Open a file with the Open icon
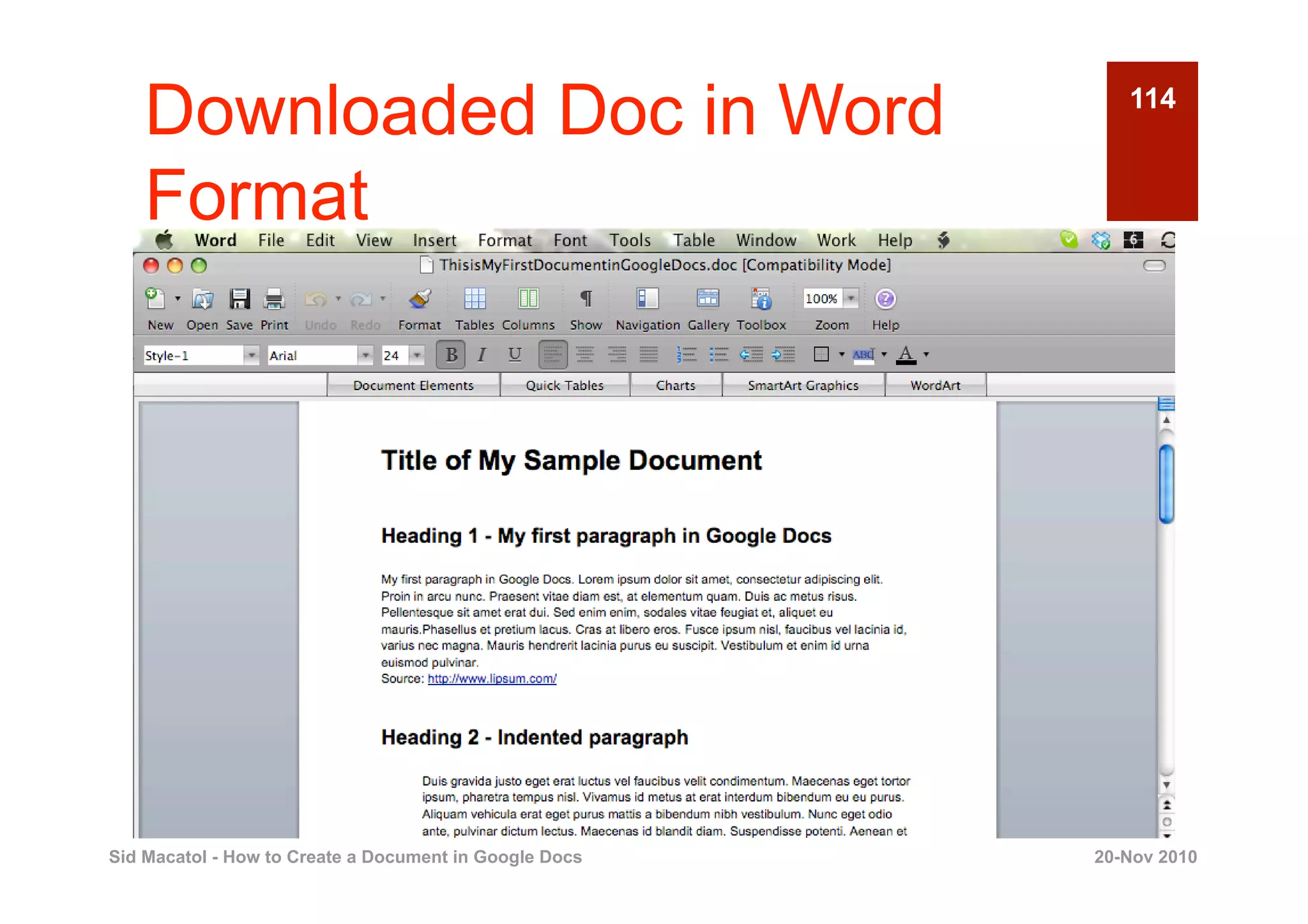Screen dimensions: 1308x924 202,299
